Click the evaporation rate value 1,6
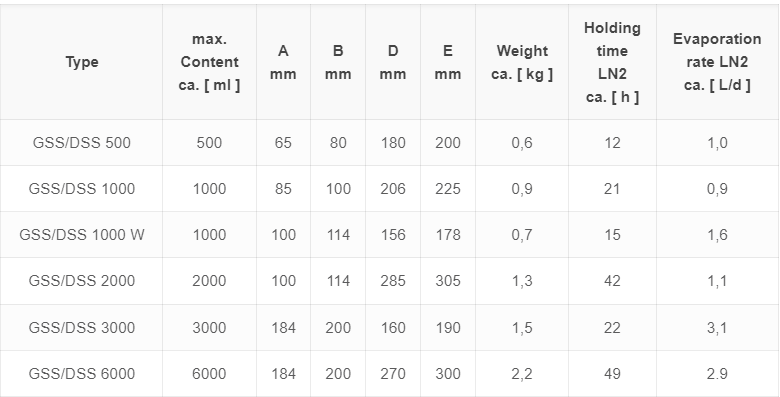 [717, 234]
